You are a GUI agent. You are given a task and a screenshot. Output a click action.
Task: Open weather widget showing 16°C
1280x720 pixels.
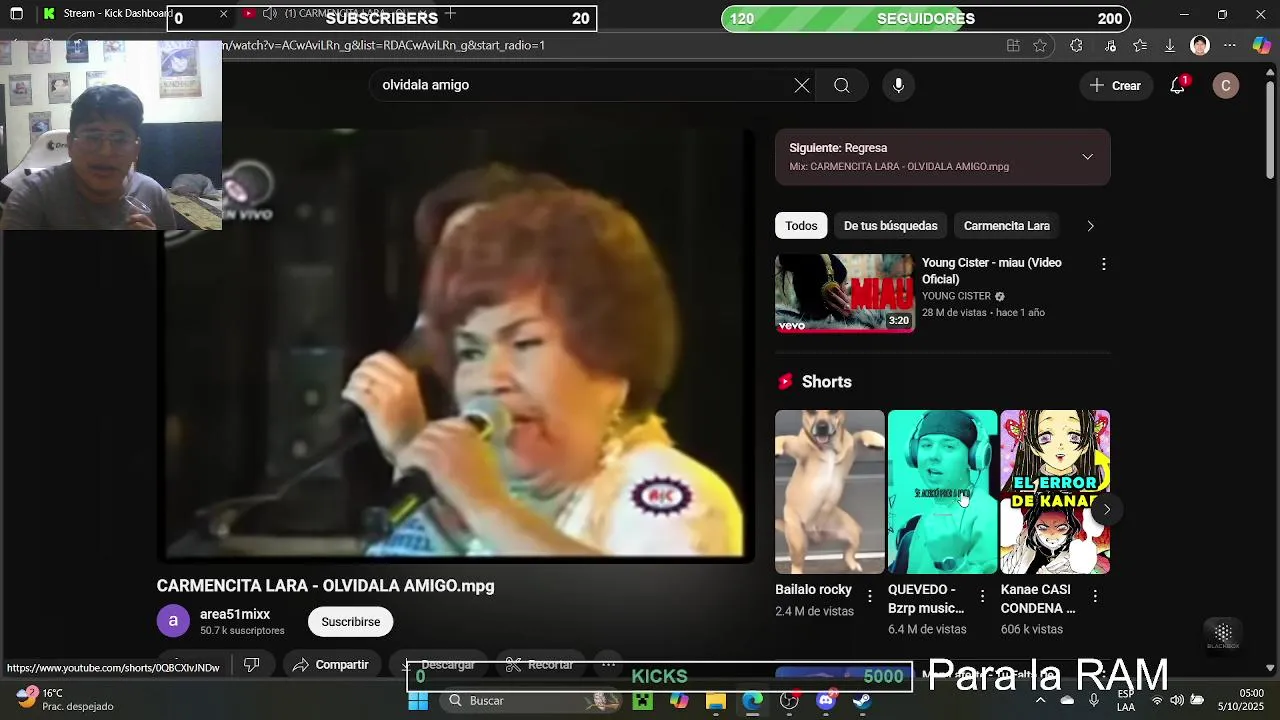tap(65, 700)
